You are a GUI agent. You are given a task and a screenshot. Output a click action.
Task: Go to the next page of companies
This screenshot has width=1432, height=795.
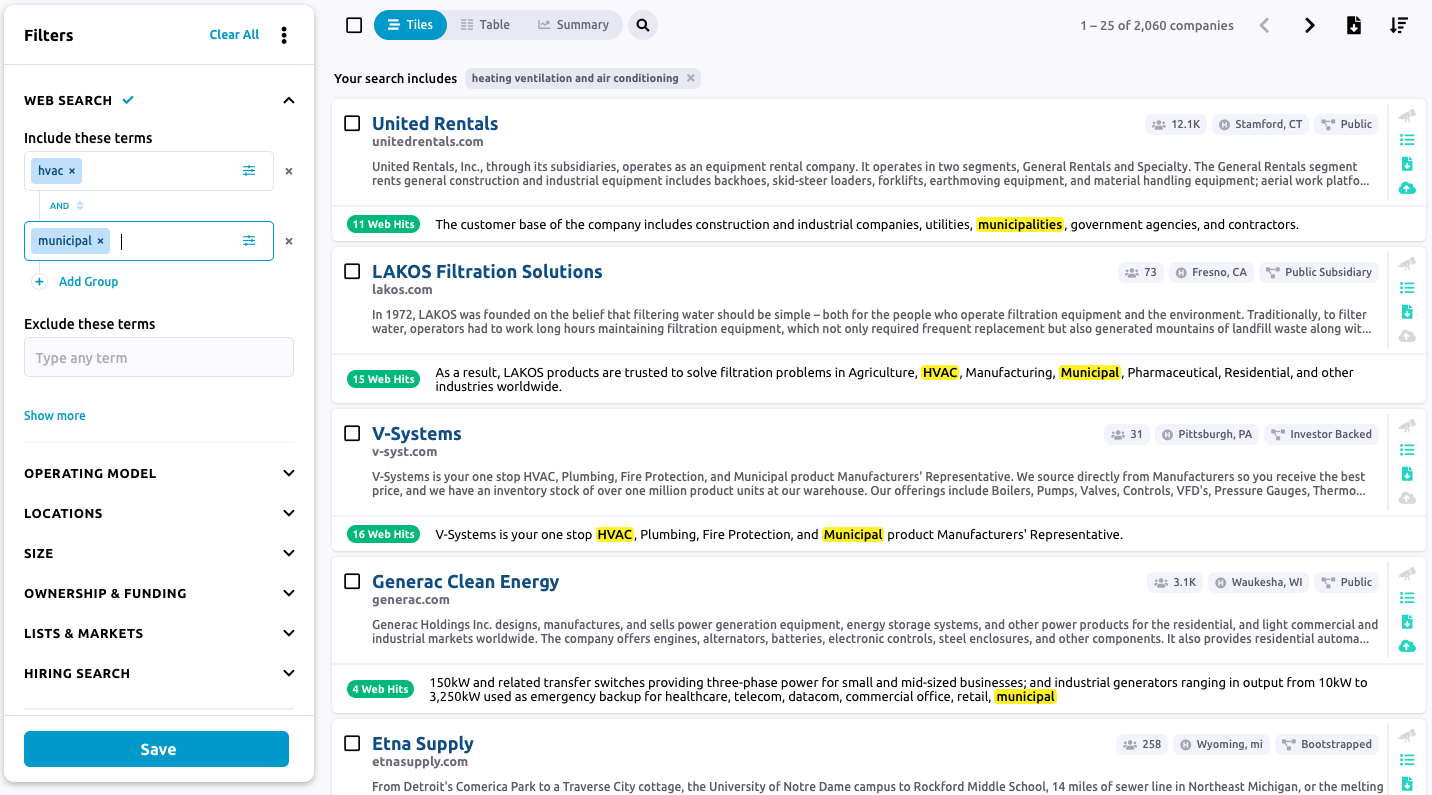pyautogui.click(x=1310, y=25)
